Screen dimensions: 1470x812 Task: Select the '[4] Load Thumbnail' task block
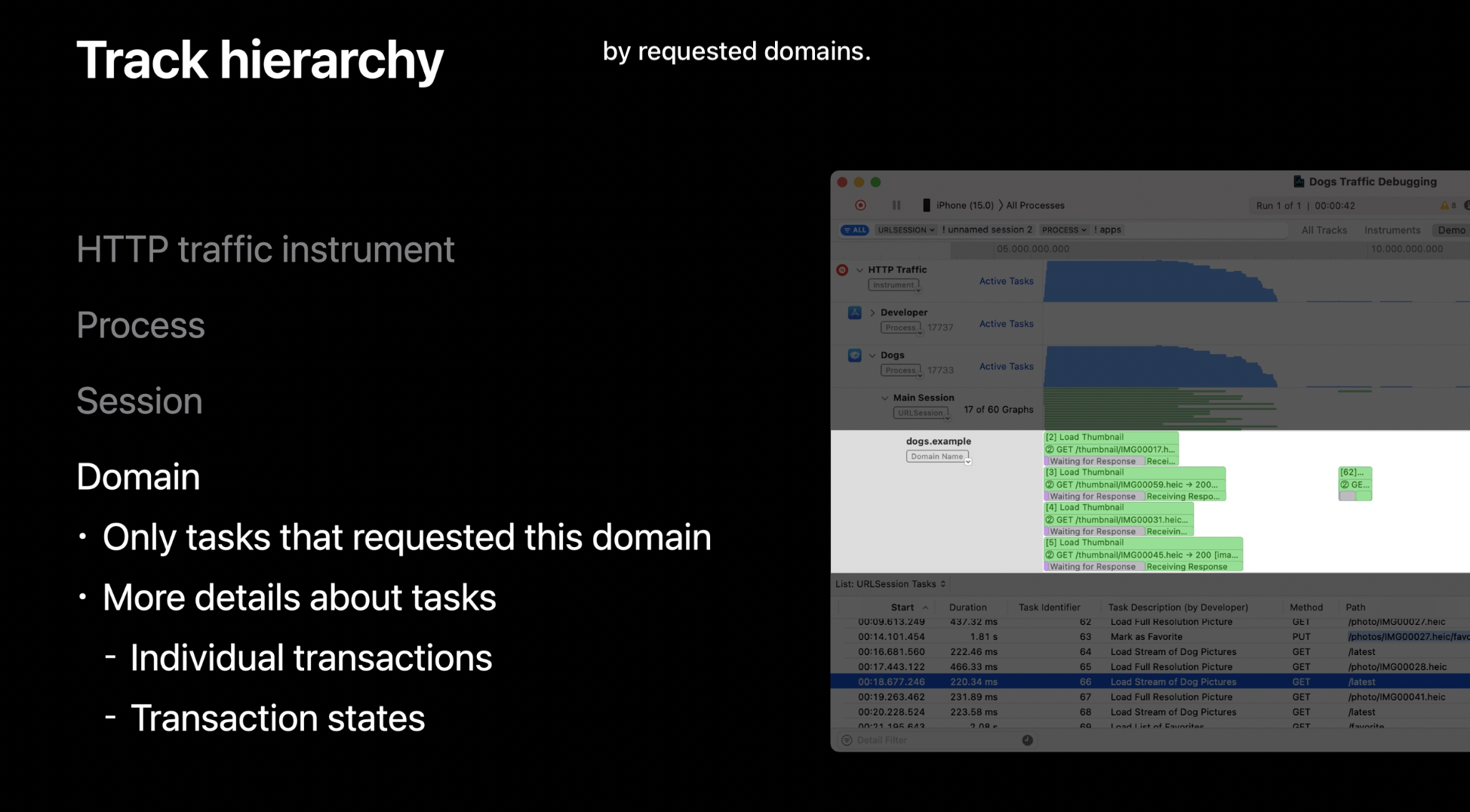coord(1118,508)
